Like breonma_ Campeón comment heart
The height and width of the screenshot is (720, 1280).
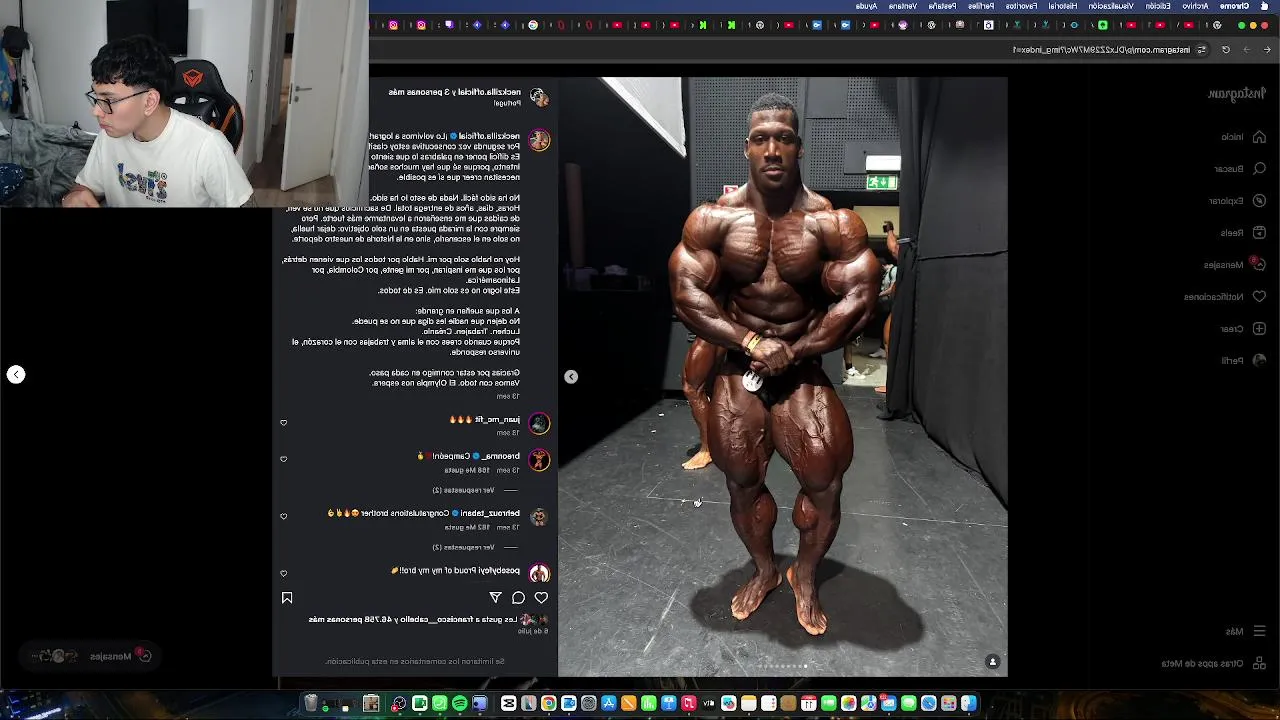click(x=283, y=459)
